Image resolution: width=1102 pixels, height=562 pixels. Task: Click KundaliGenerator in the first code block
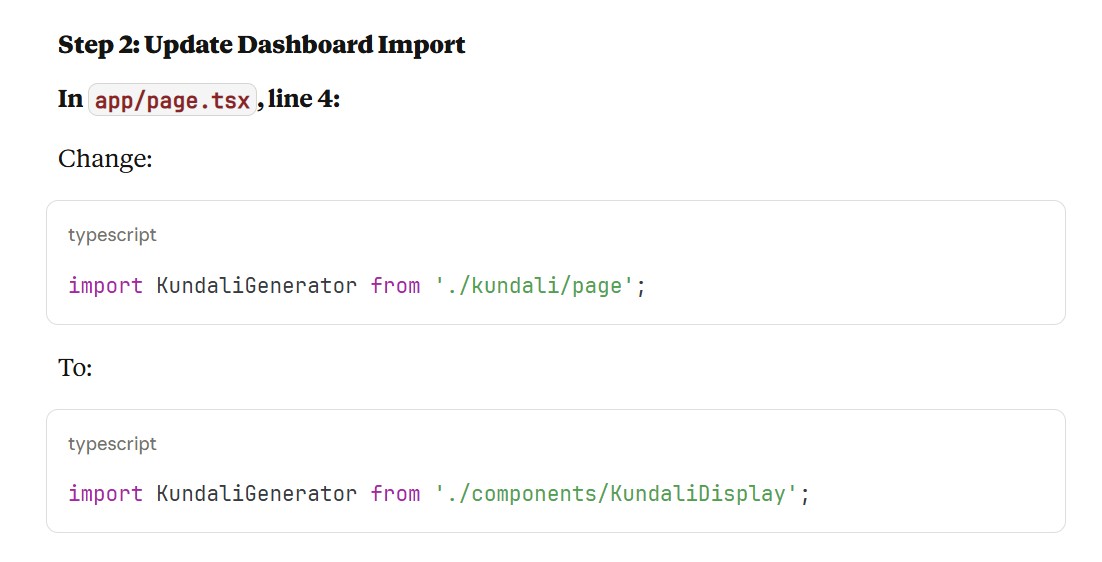click(256, 286)
